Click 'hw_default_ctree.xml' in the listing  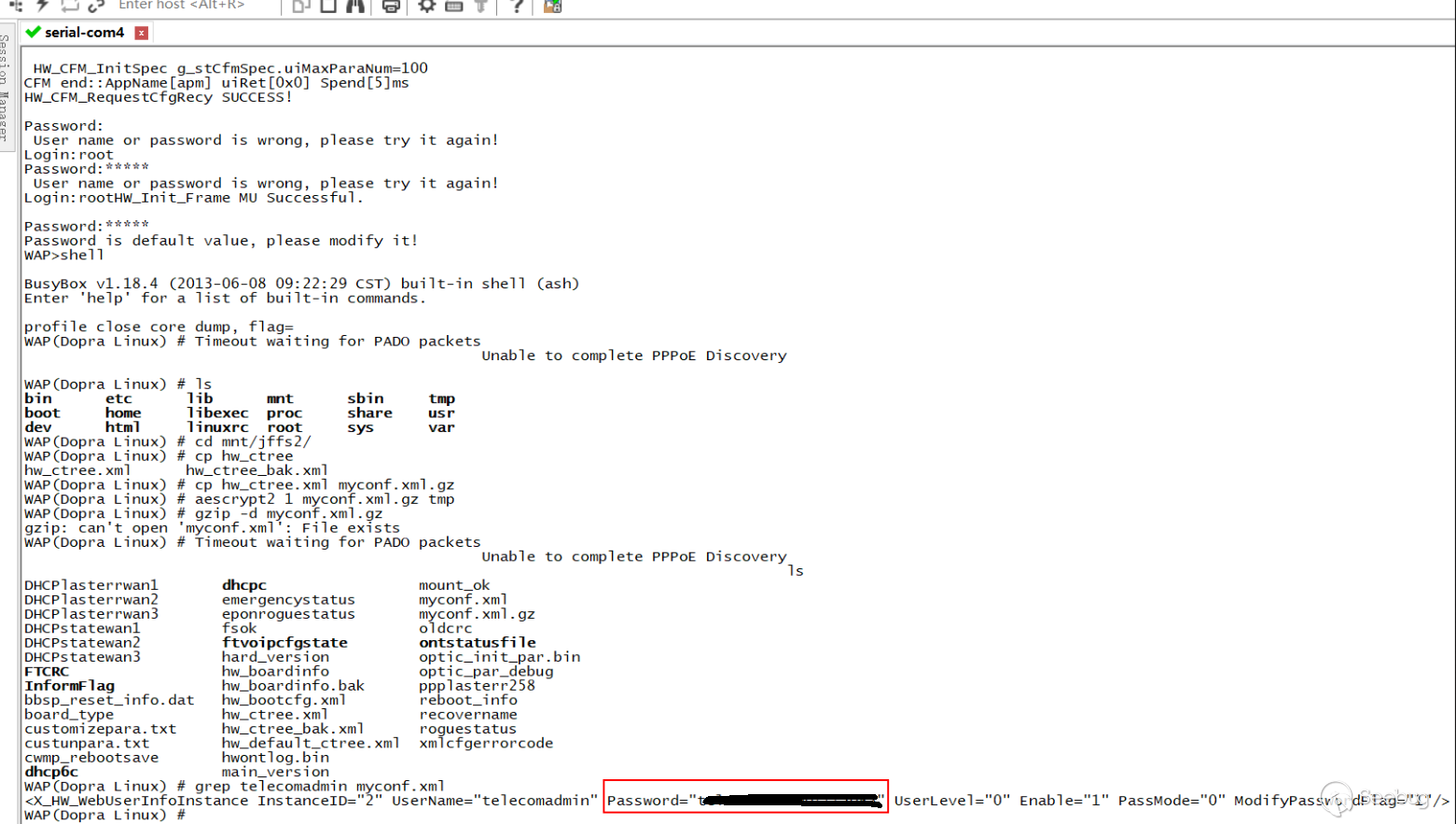click(x=311, y=743)
